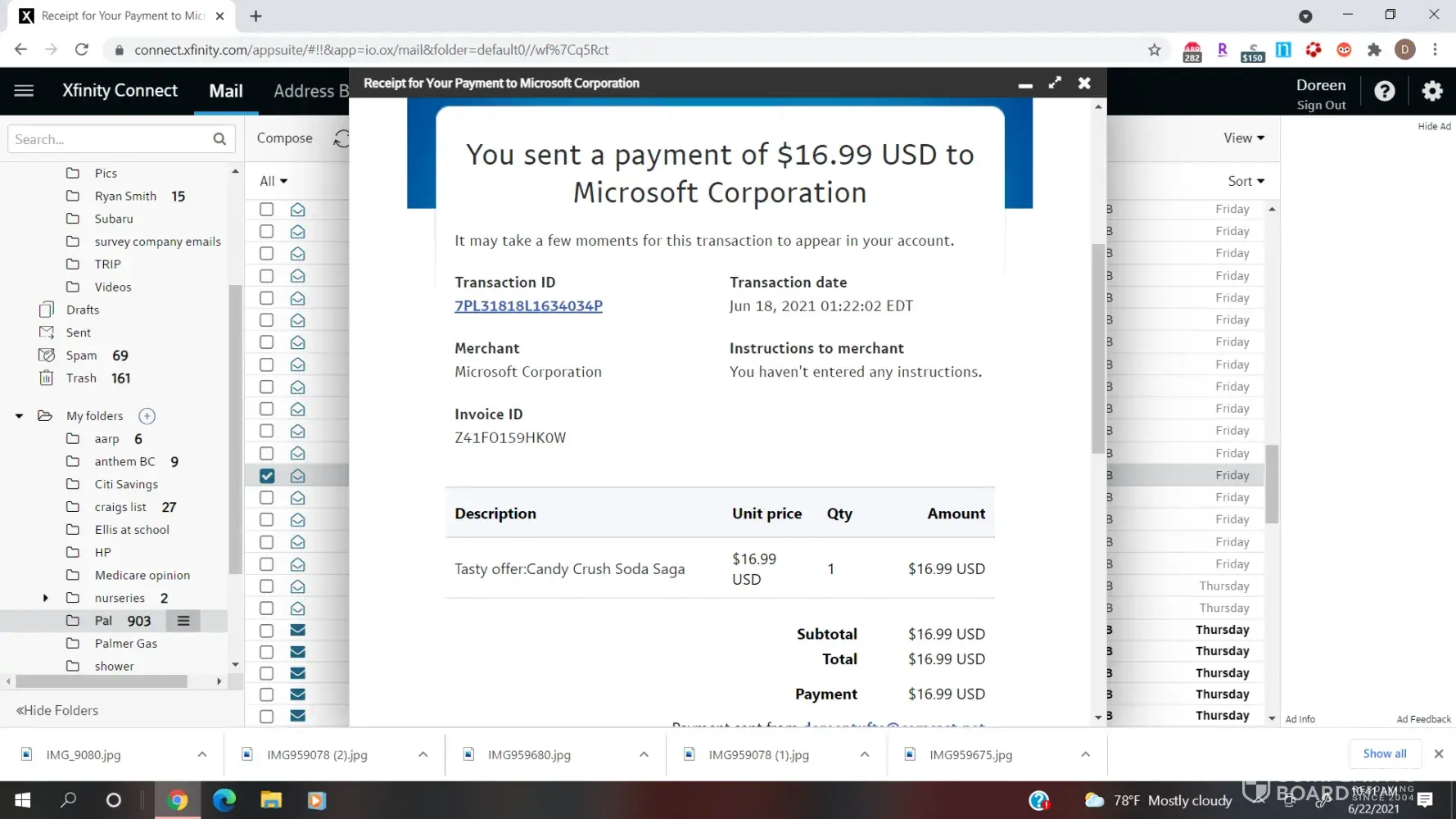Open options for IMG959078 (1).jpg download
Viewport: 1456px width, 819px height.
[x=864, y=754]
